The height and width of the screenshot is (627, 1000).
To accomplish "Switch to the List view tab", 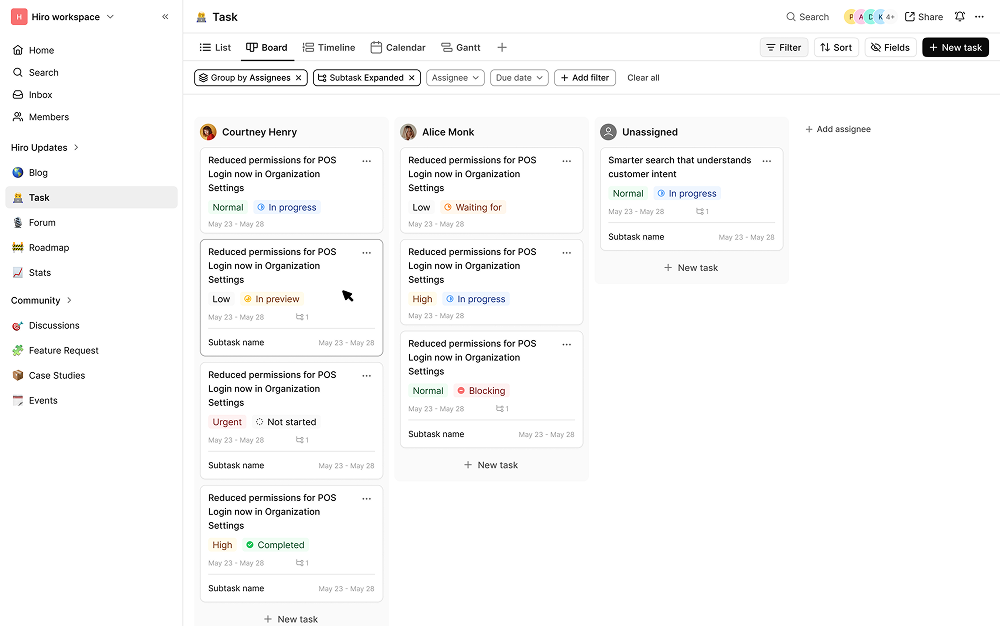I will [x=215, y=47].
